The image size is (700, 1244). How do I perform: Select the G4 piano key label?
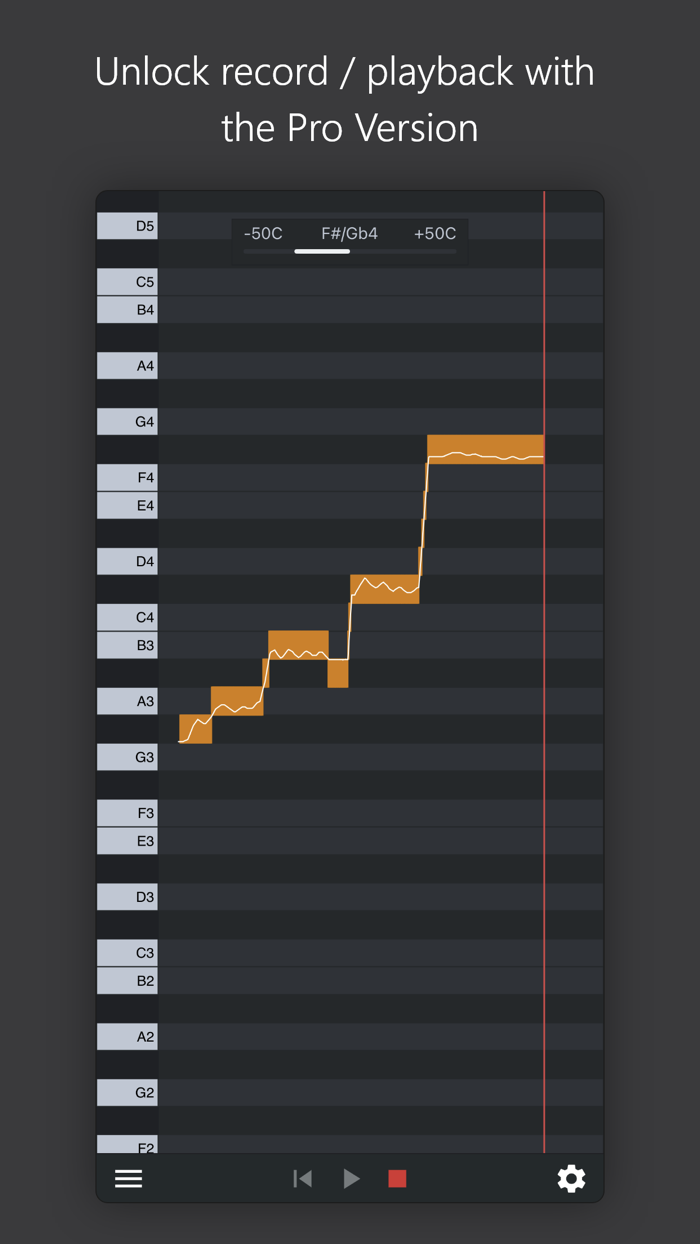pos(126,421)
